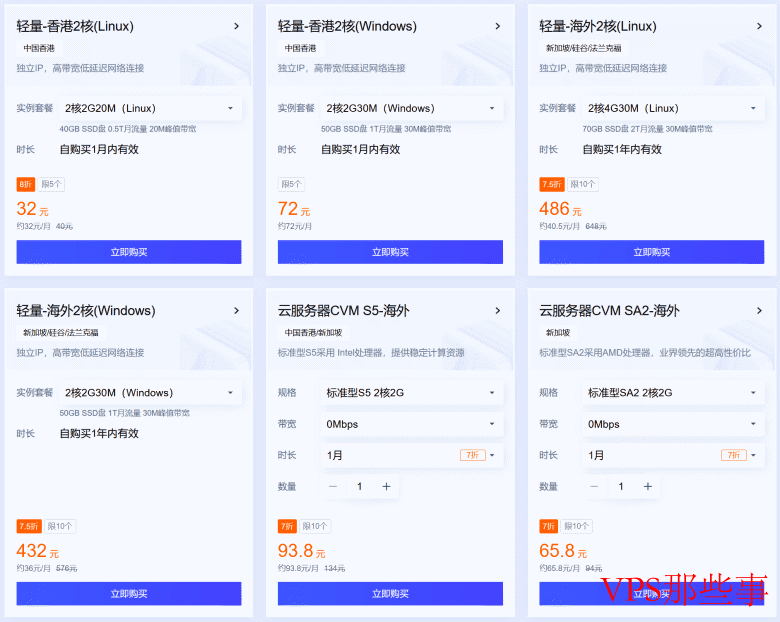Decrease quantity in CVM SA2 card
Image resolution: width=780 pixels, height=622 pixels.
(594, 487)
